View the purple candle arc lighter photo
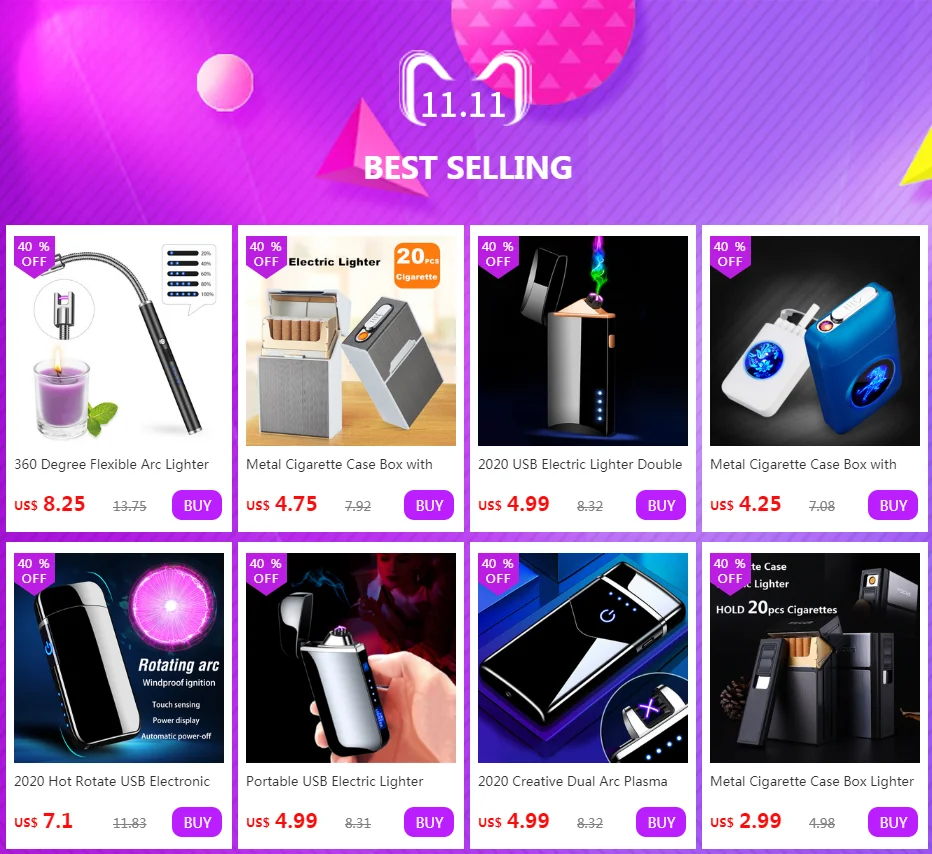932x854 pixels. tap(119, 341)
